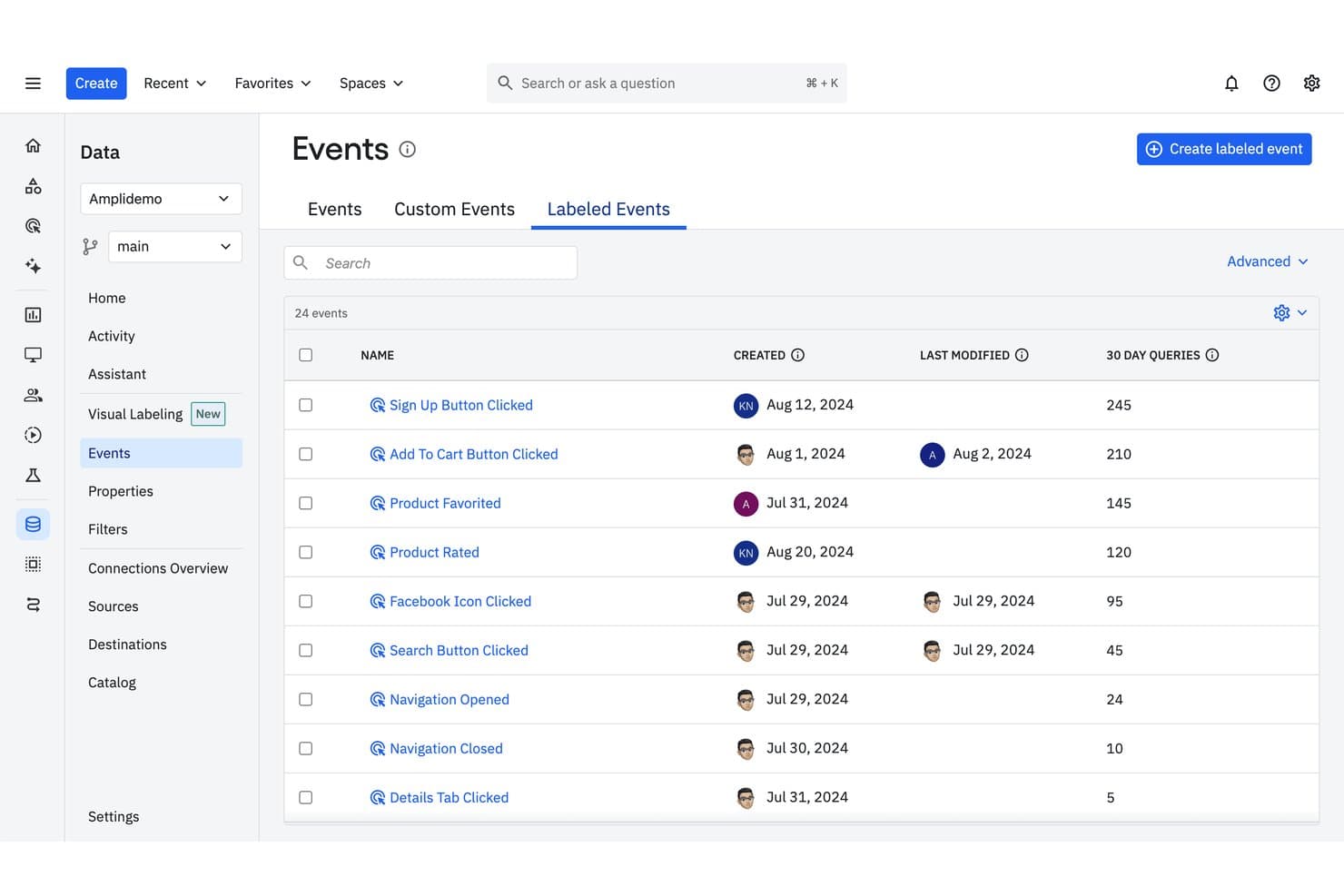Open Settings at bottom of sidebar
Screen dimensions: 1344x896
114,817
